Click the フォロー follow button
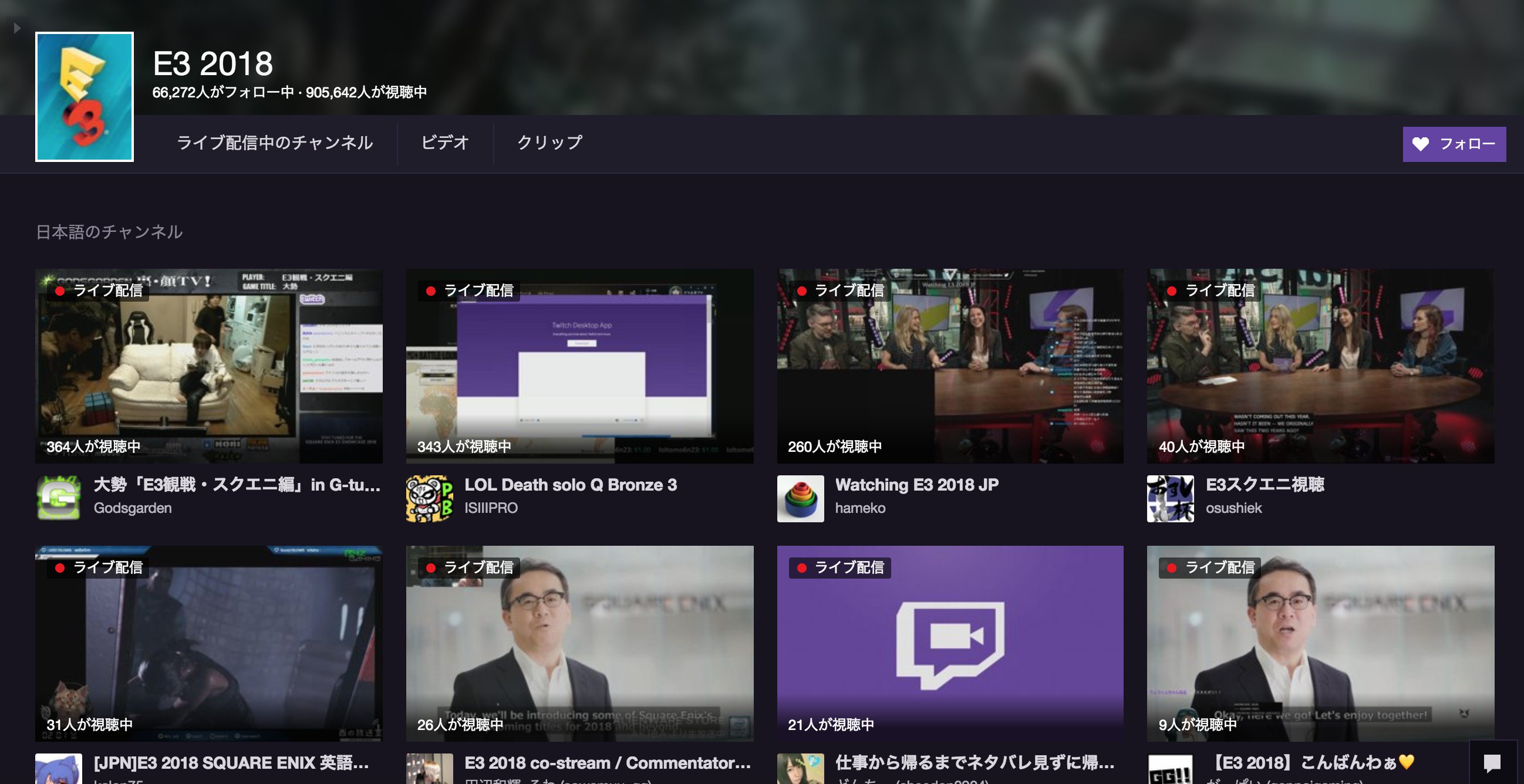 [x=1454, y=144]
